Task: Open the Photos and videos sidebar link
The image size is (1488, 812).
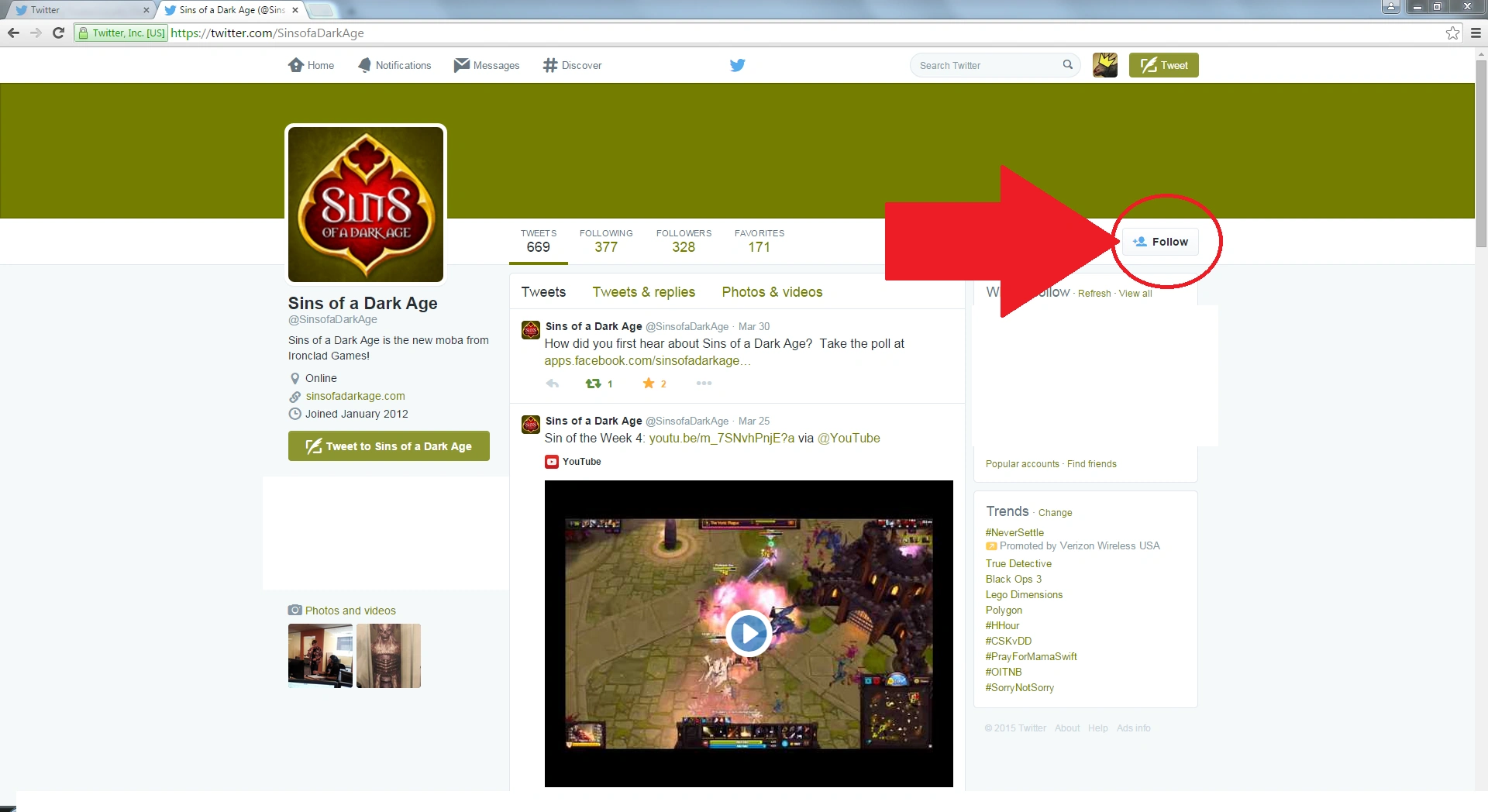Action: point(350,611)
